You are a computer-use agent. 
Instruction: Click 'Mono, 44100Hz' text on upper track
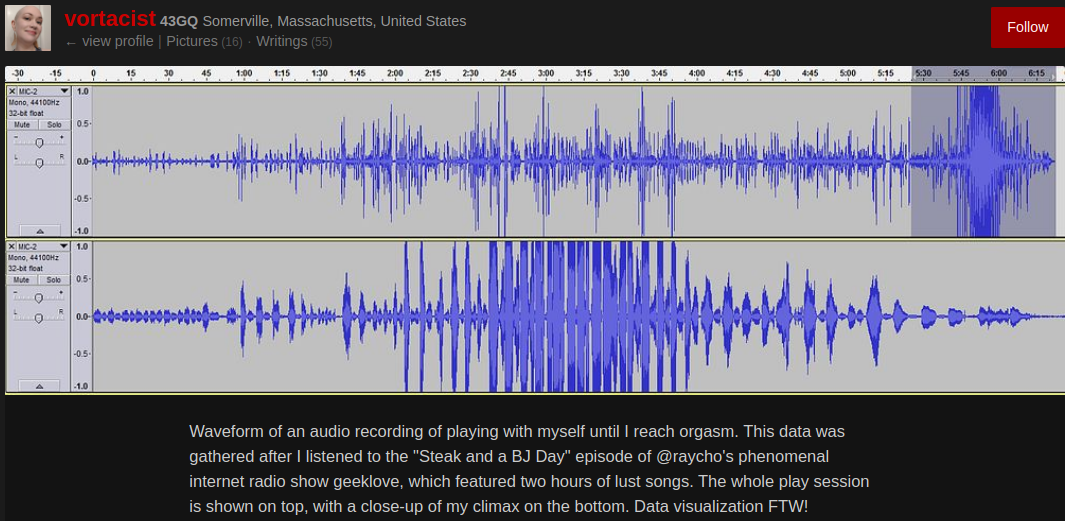pyautogui.click(x=33, y=103)
